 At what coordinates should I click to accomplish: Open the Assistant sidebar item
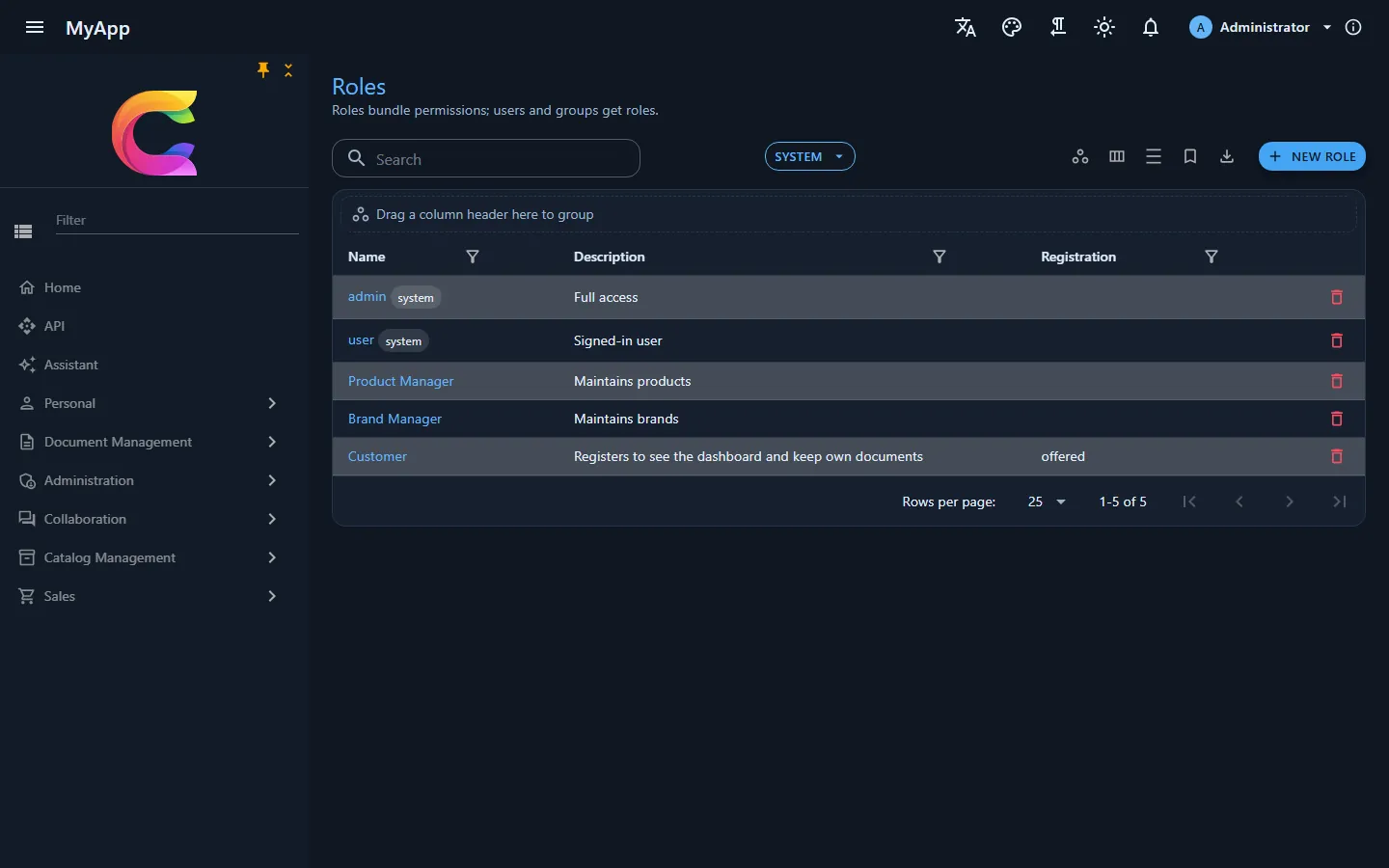[154, 365]
